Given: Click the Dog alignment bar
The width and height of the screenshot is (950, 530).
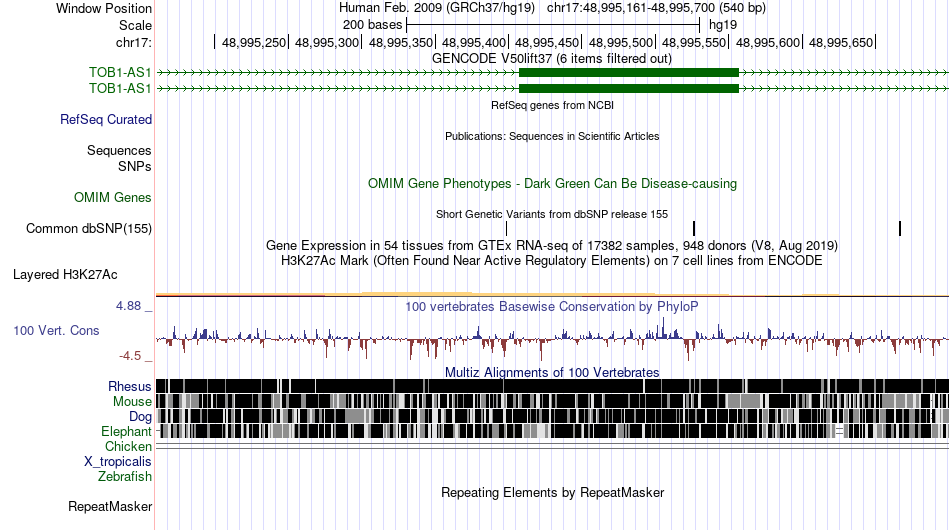Looking at the screenshot, I should click(552, 416).
